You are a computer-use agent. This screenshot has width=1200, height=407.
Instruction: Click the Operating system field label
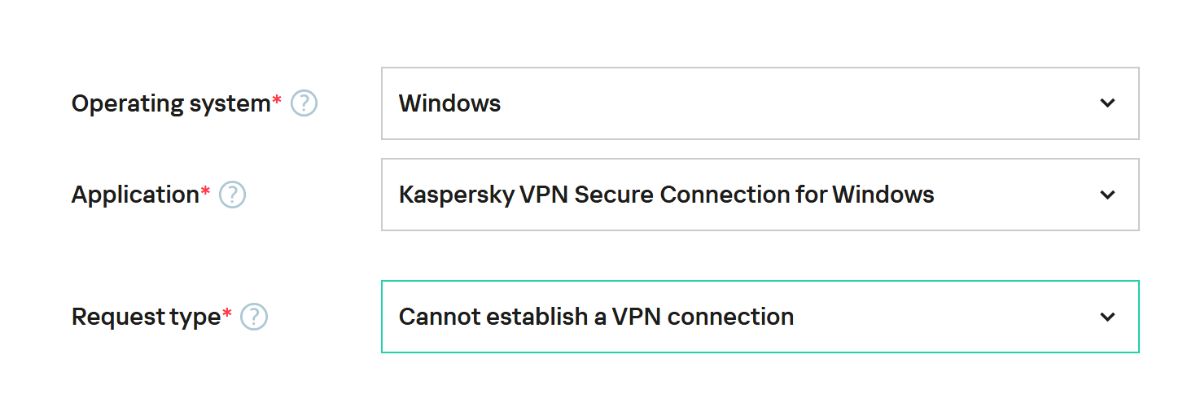coord(170,103)
